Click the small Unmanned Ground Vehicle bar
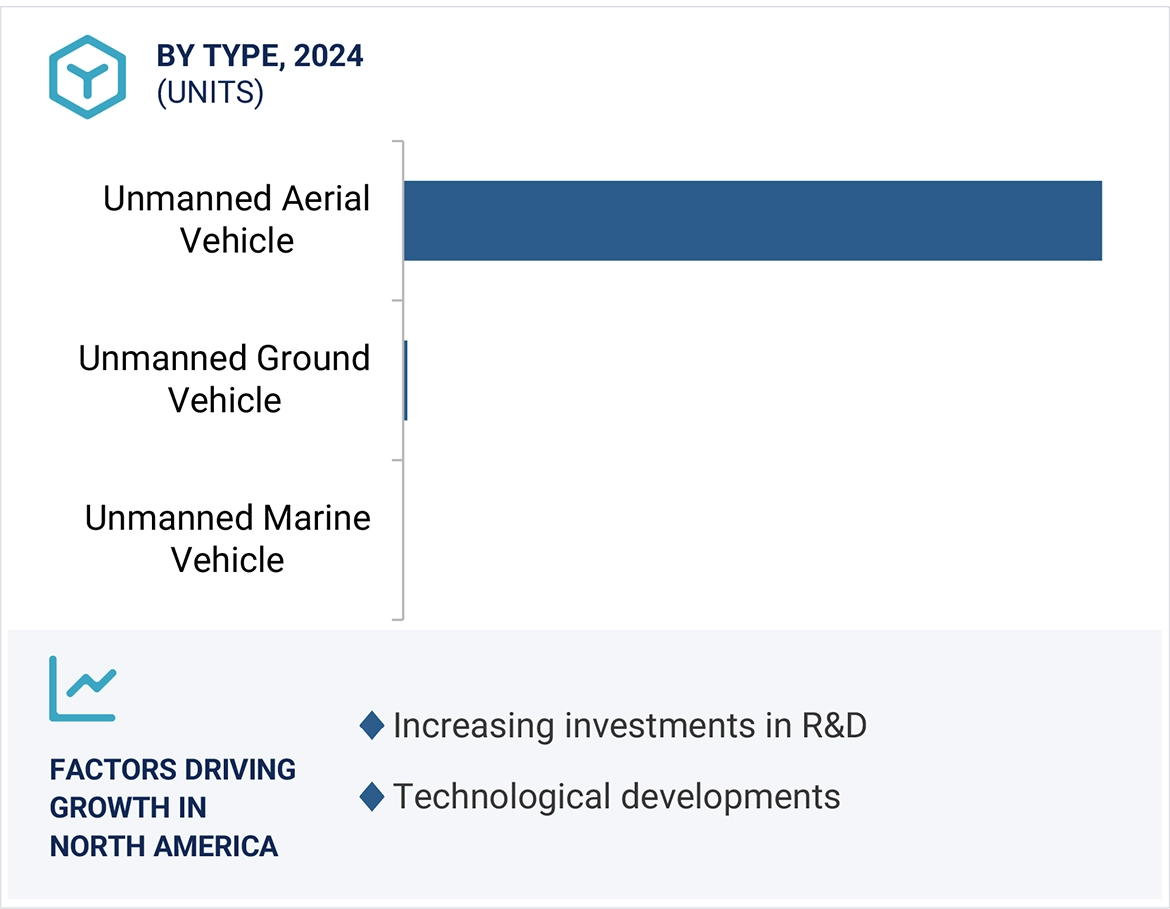The height and width of the screenshot is (909, 1170). pyautogui.click(x=405, y=380)
